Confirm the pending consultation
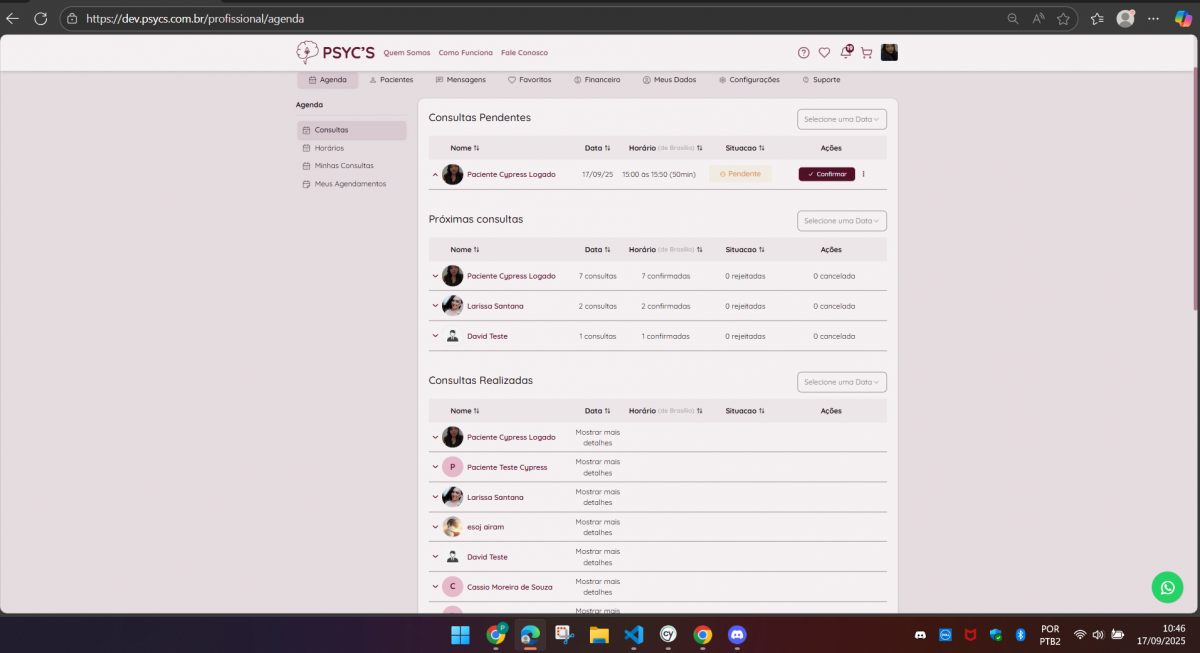This screenshot has height=653, width=1200. click(x=826, y=174)
